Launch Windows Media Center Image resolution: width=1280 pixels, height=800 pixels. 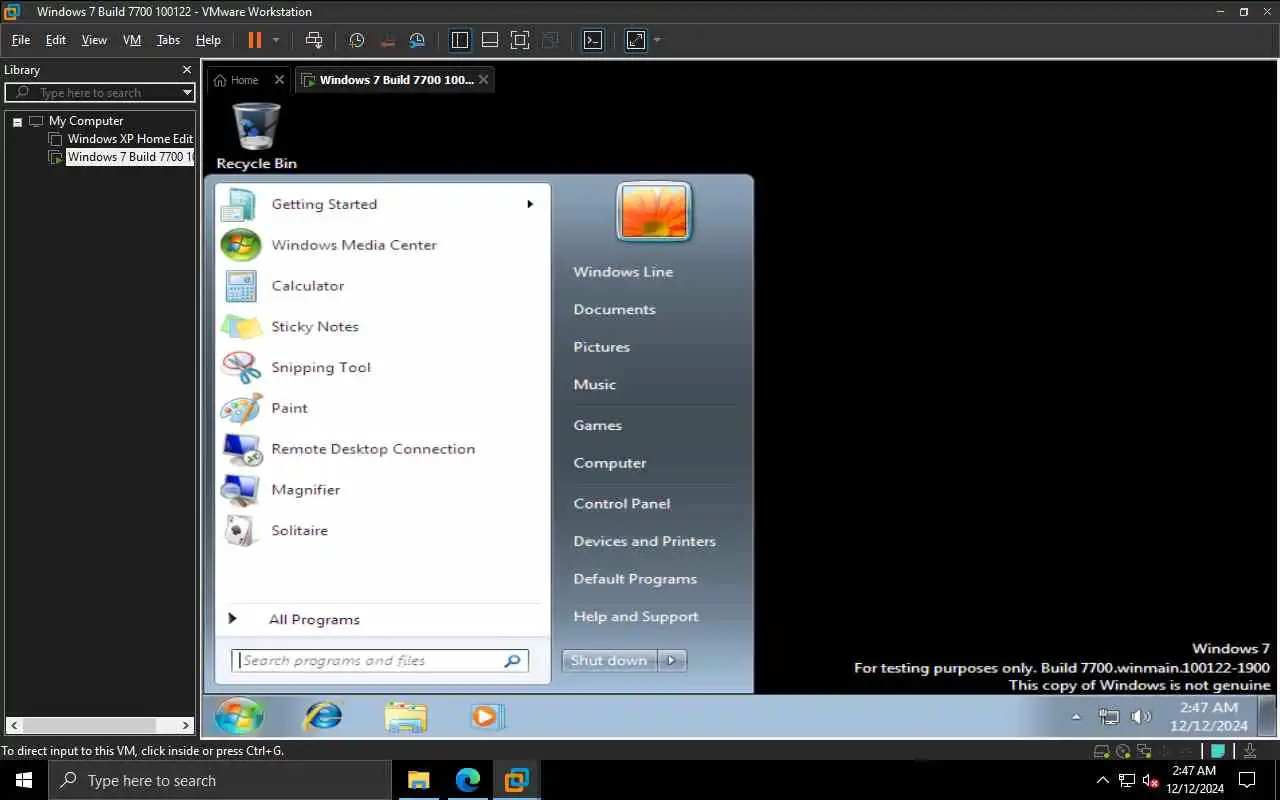coord(382,245)
